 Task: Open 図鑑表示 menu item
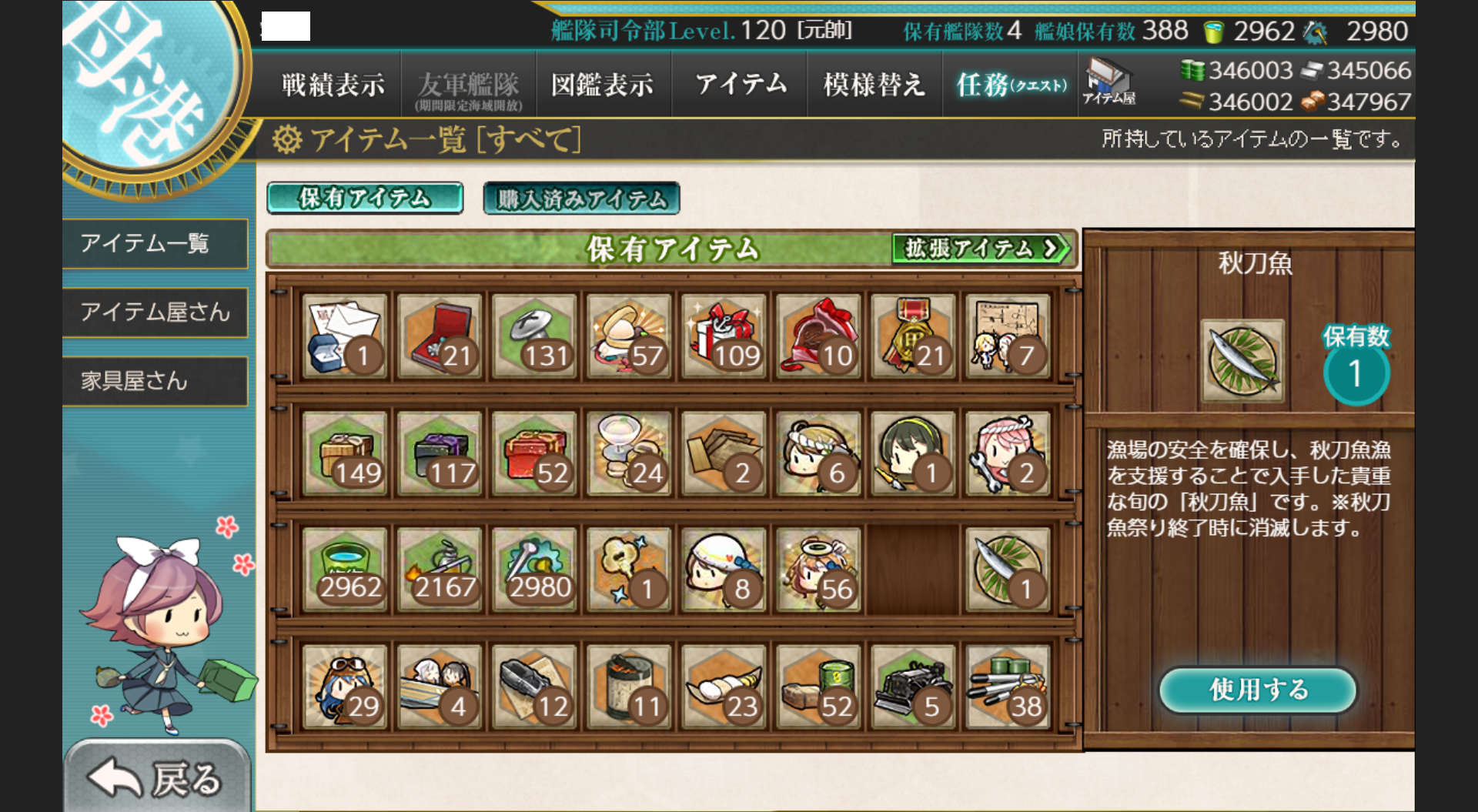tap(603, 84)
